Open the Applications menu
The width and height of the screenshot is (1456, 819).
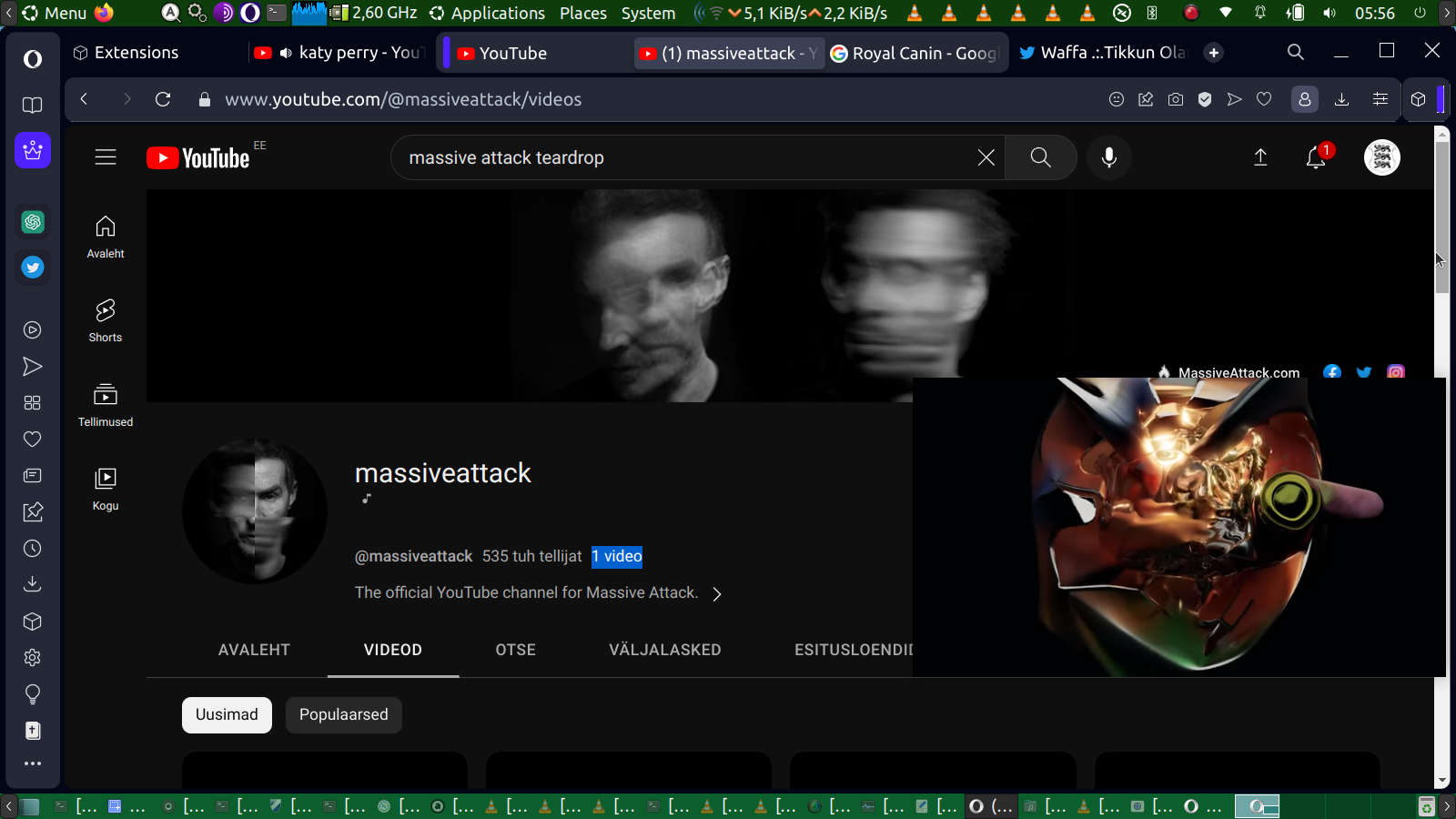(x=488, y=13)
